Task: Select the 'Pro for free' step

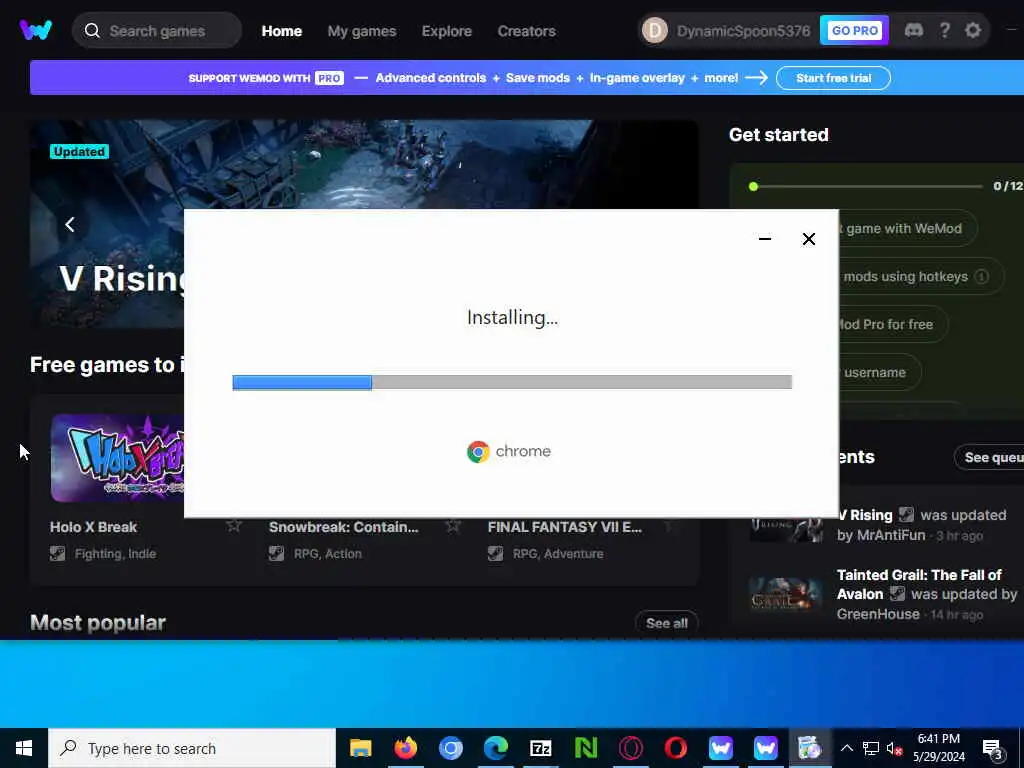Action: (x=892, y=324)
